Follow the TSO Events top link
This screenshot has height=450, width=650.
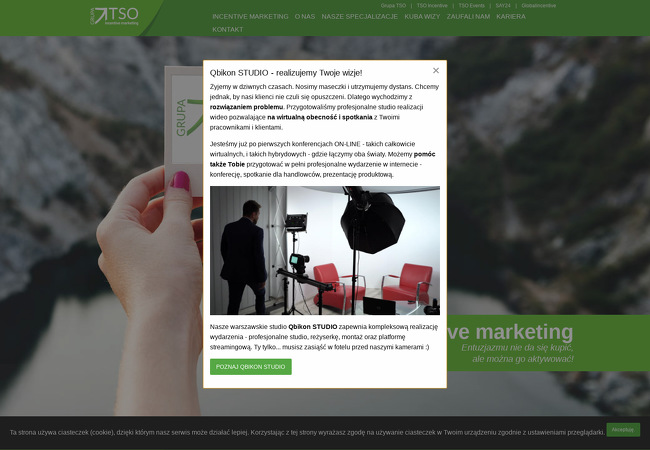pyautogui.click(x=471, y=6)
